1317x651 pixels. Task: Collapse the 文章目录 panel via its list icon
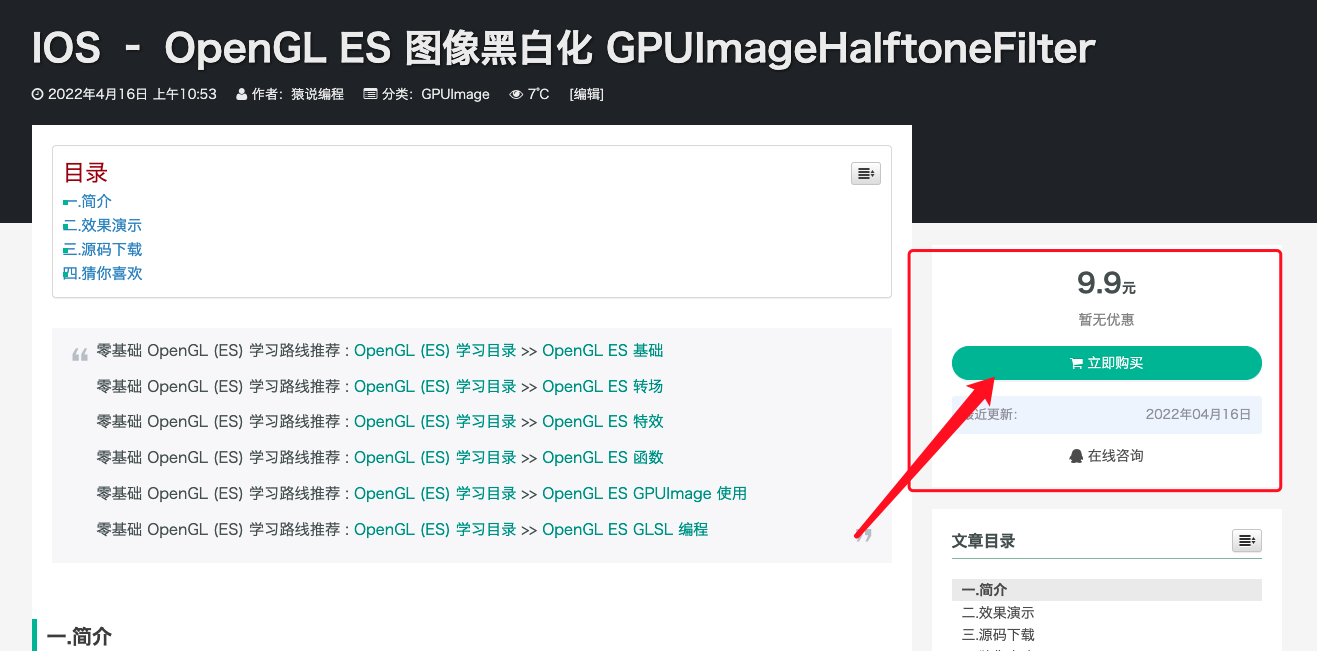coord(1246,540)
